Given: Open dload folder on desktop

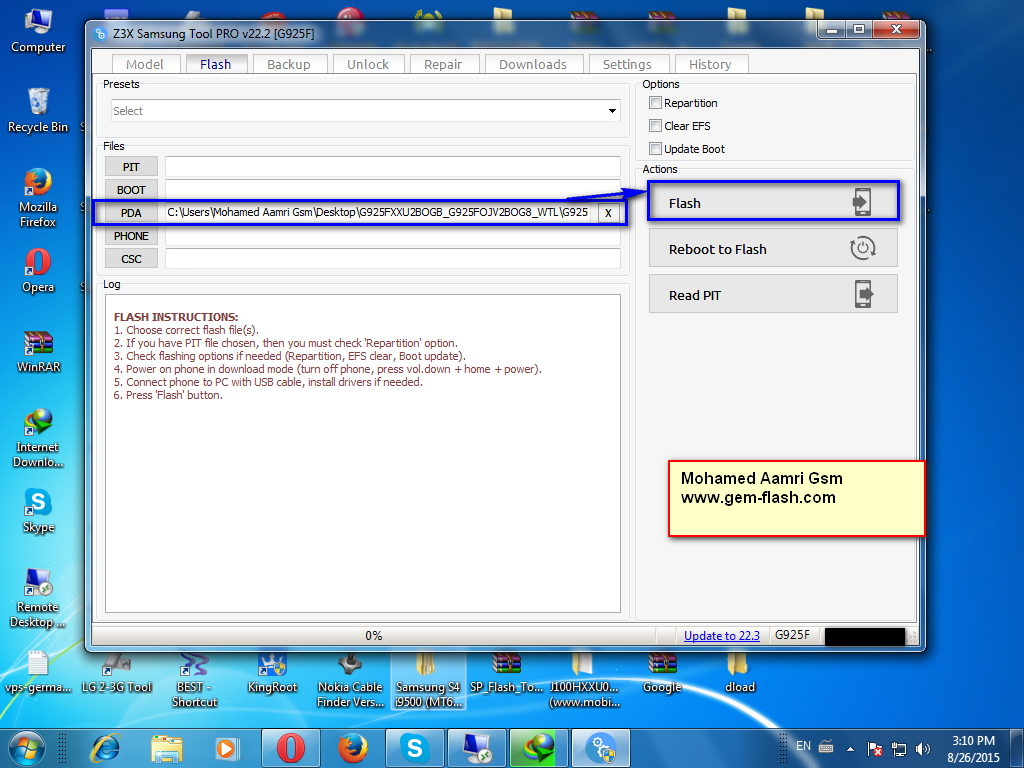Looking at the screenshot, I should (740, 673).
